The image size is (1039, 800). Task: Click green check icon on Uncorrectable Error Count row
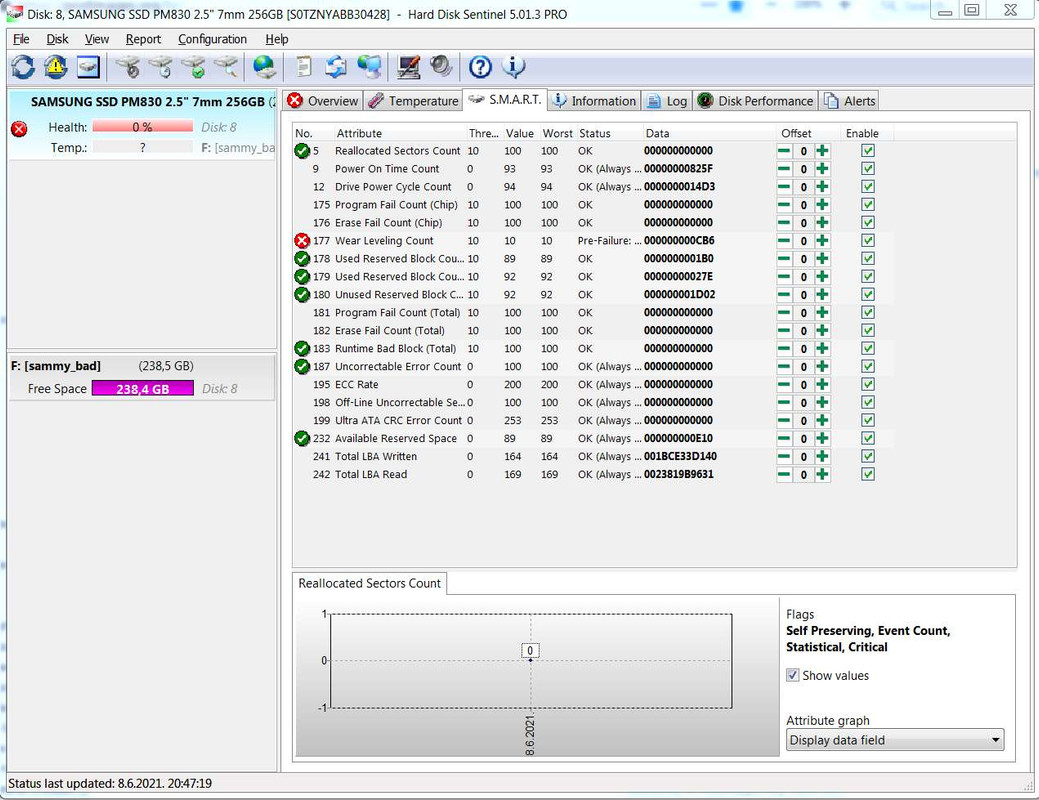(302, 366)
